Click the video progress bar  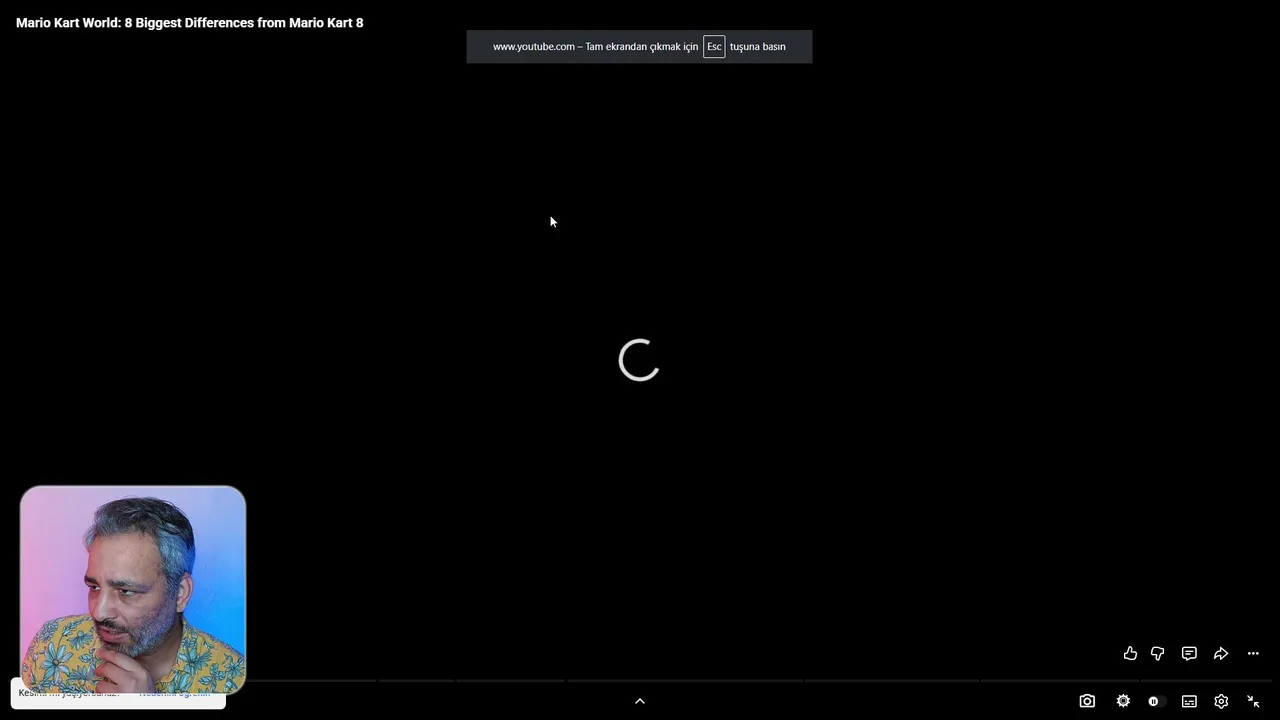760,681
